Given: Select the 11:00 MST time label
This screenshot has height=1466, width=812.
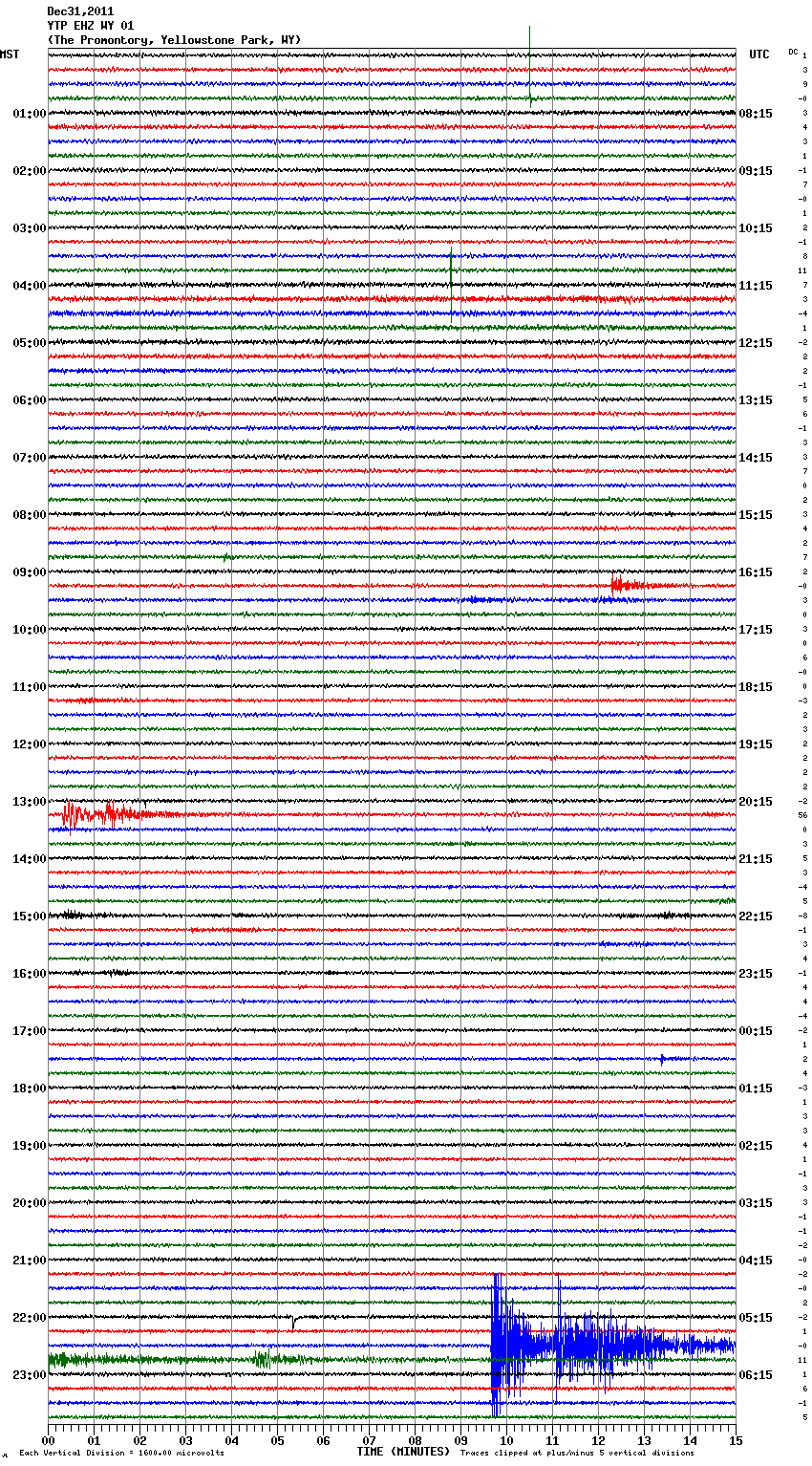Looking at the screenshot, I should [30, 687].
